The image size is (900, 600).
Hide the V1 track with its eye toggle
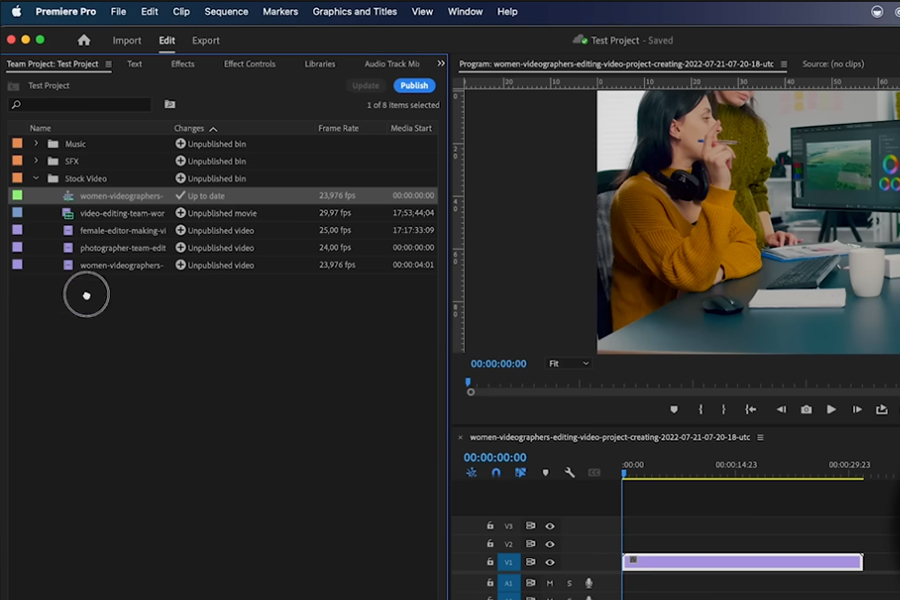tap(550, 562)
